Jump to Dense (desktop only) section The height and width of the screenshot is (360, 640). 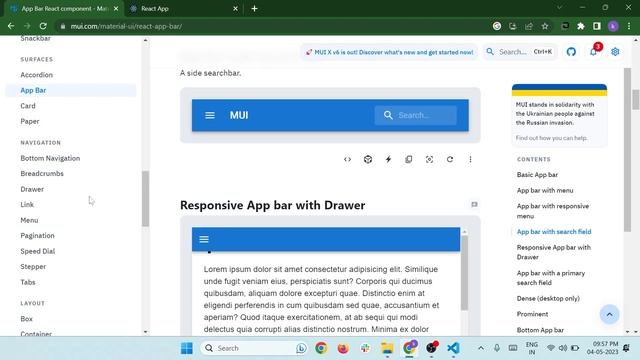(x=548, y=298)
